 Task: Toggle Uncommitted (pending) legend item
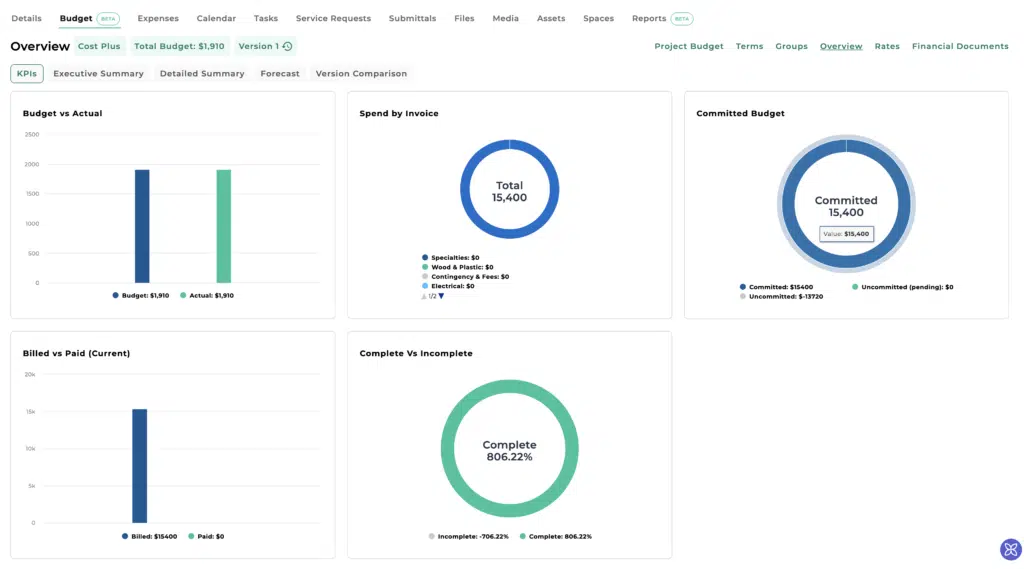(902, 287)
